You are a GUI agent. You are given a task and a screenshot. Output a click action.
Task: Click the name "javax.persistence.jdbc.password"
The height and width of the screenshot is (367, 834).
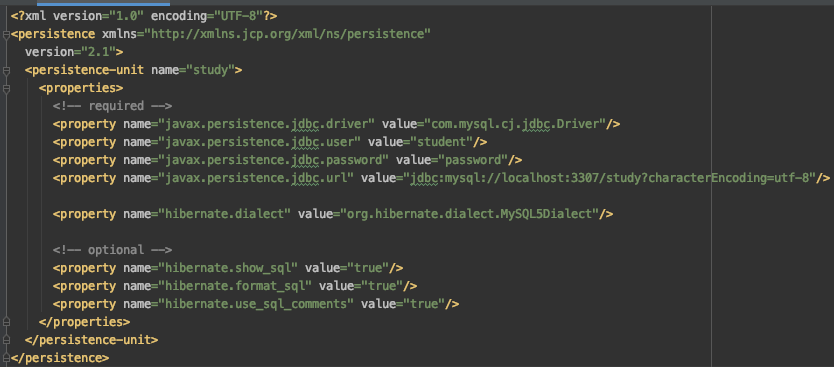click(274, 160)
